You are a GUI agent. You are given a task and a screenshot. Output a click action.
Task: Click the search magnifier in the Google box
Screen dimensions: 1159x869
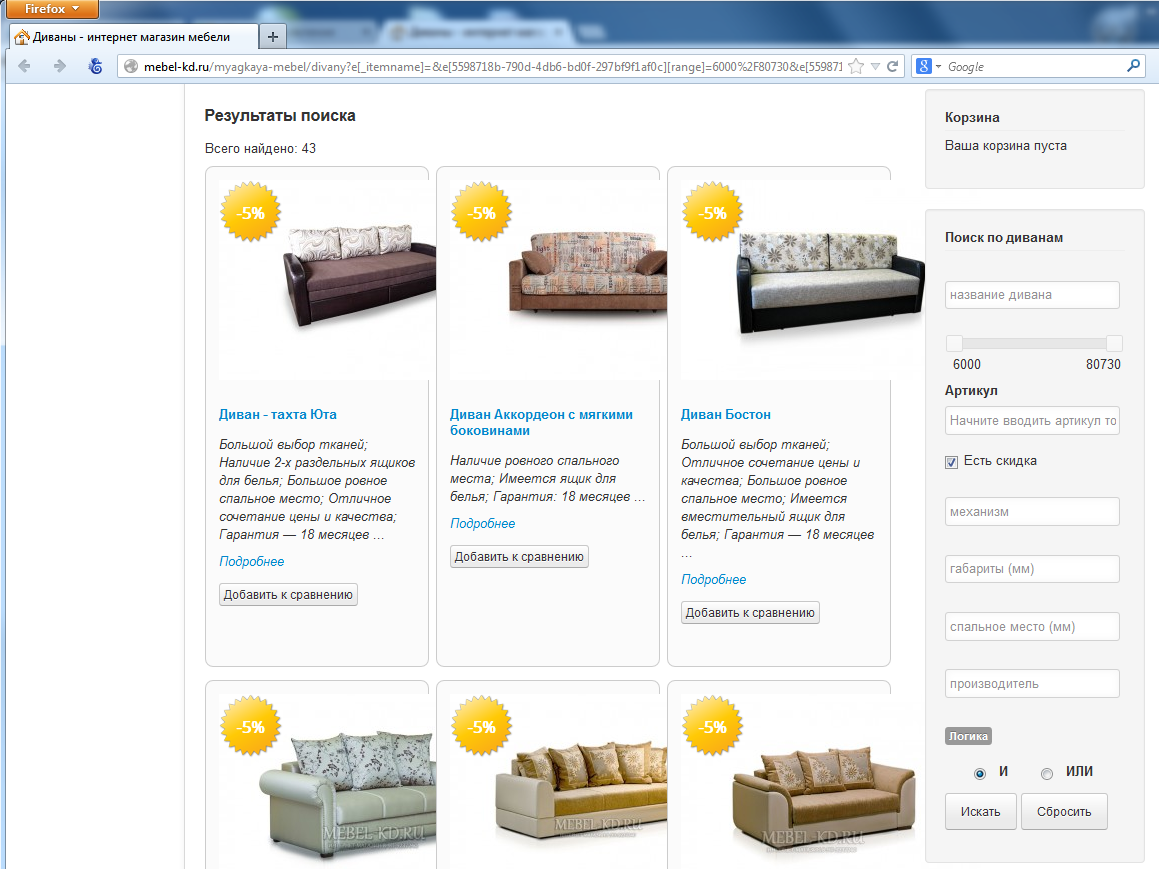tap(1133, 67)
